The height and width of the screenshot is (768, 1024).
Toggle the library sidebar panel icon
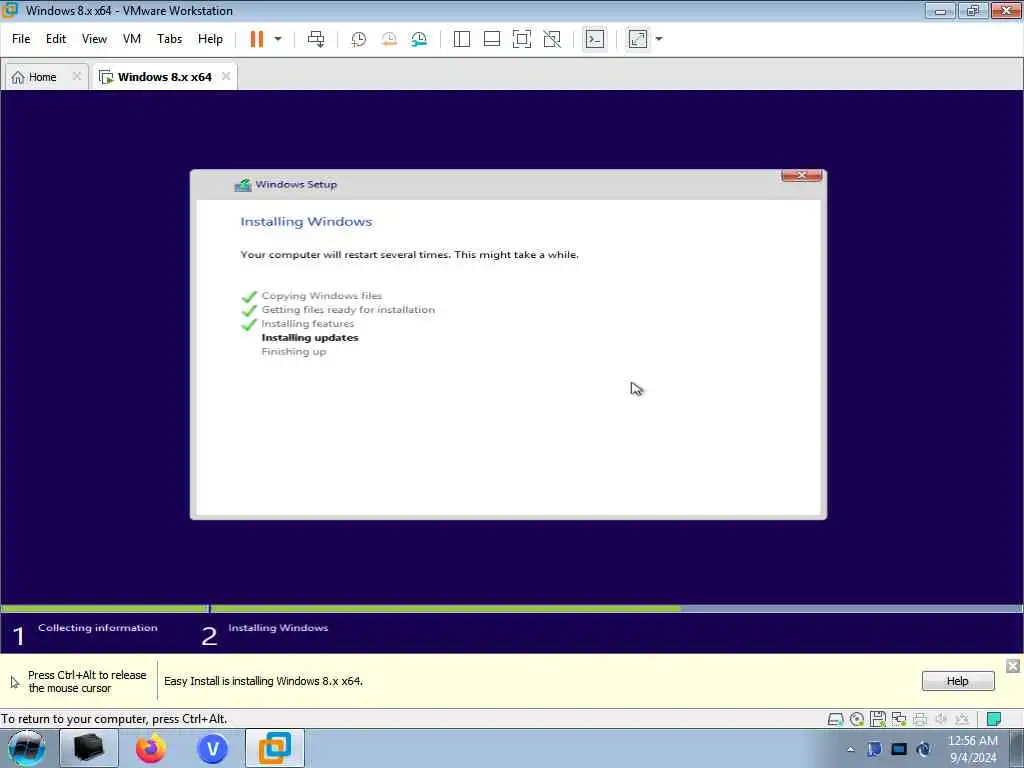pos(462,39)
